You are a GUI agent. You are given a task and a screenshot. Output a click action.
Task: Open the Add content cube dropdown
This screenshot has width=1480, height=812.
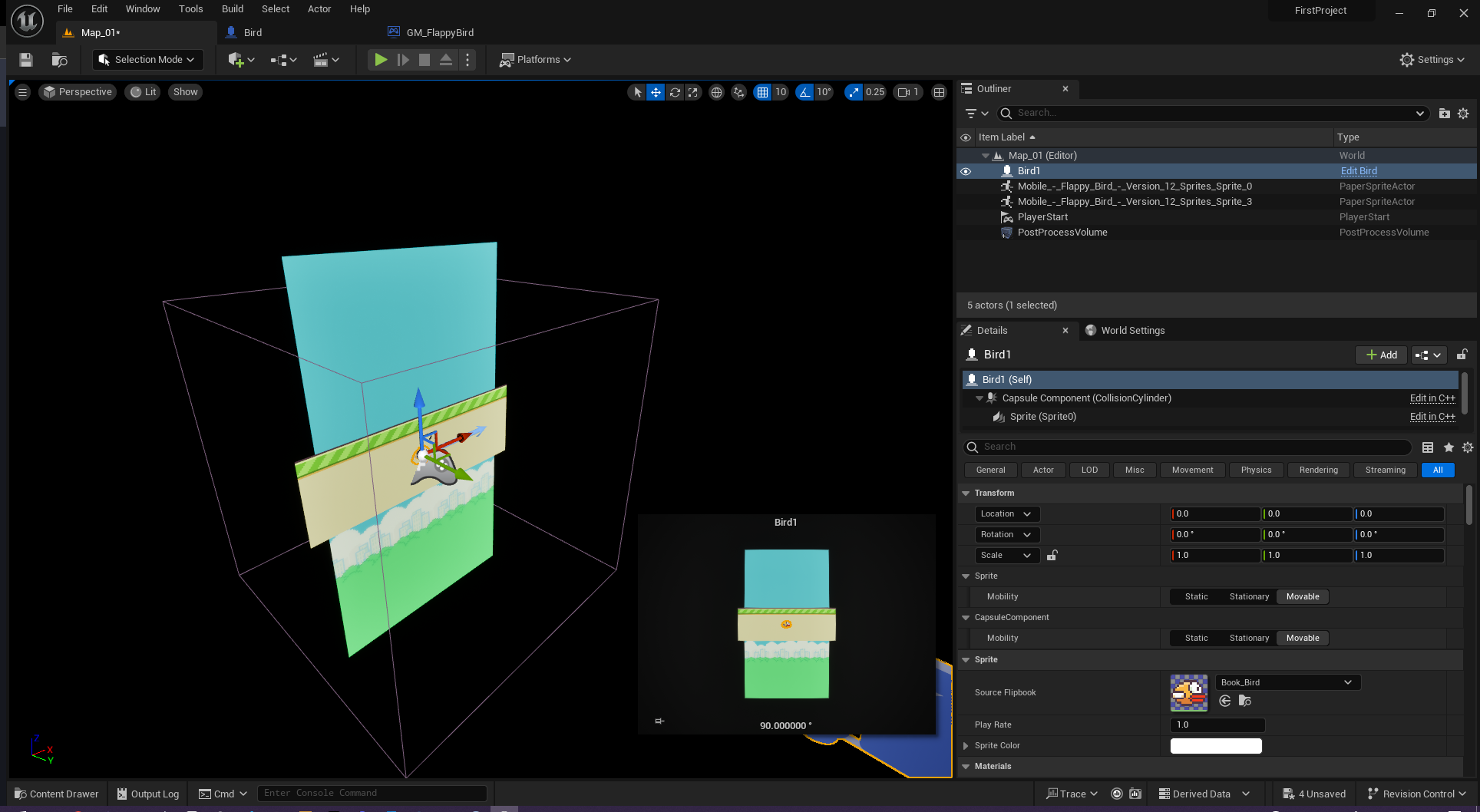pyautogui.click(x=241, y=60)
